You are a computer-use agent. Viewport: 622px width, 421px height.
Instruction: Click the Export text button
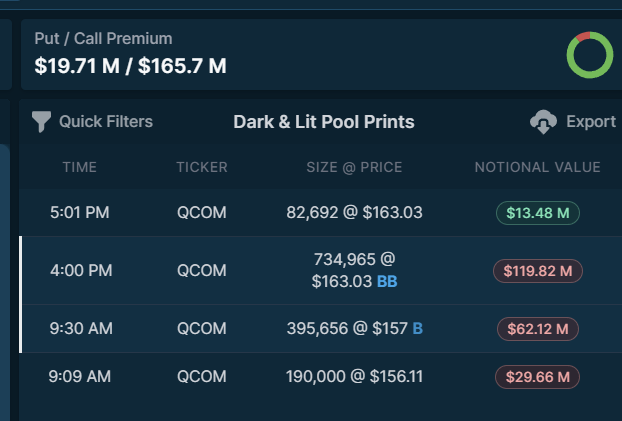591,121
